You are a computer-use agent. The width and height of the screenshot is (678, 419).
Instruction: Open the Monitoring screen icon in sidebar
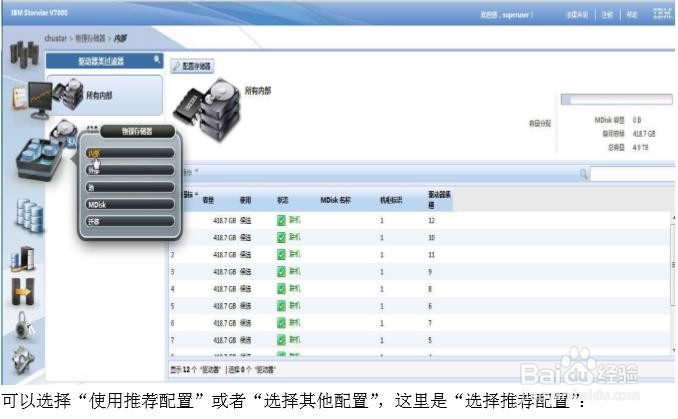pos(32,100)
